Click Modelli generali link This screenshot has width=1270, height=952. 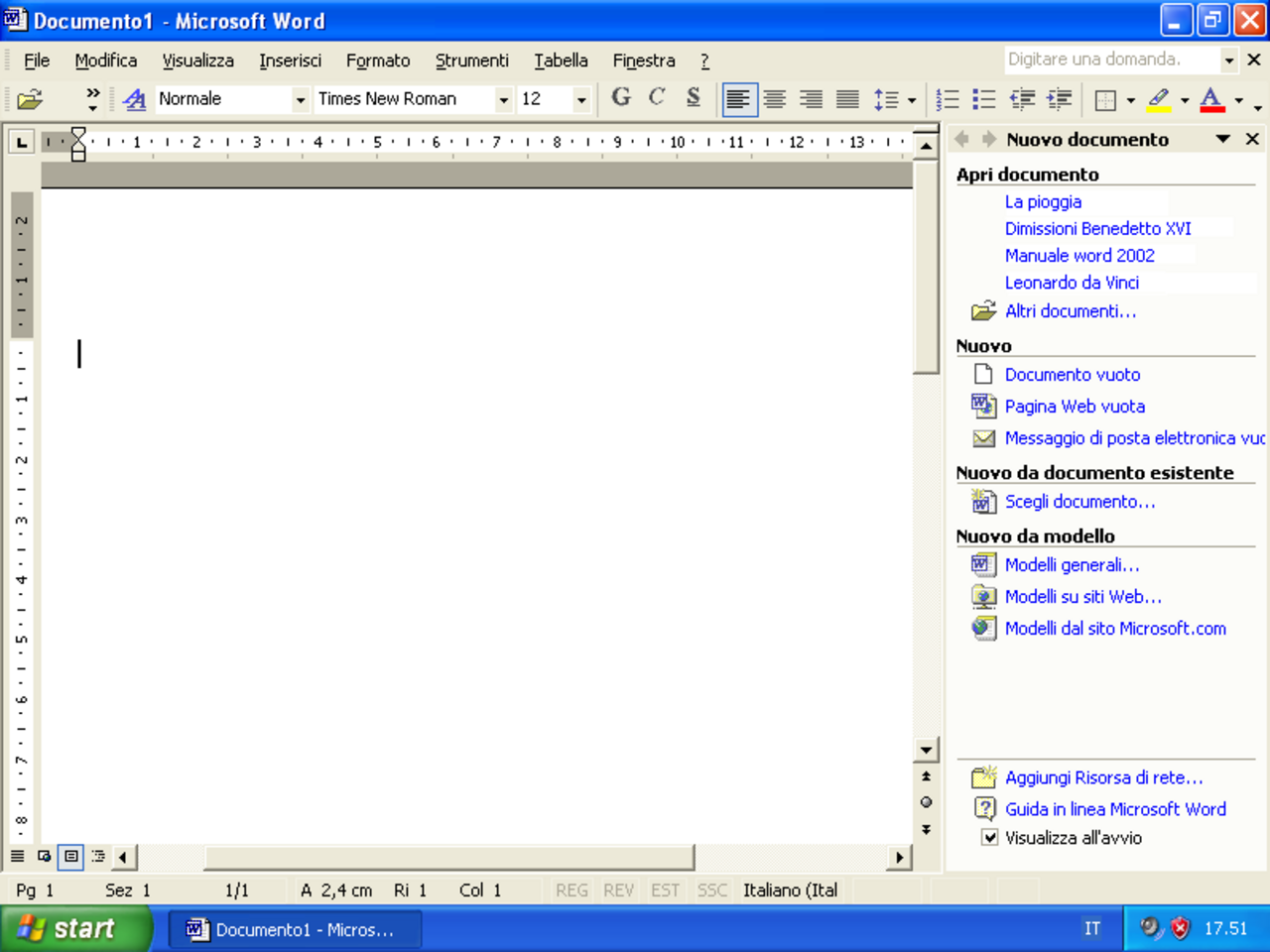click(x=1072, y=564)
